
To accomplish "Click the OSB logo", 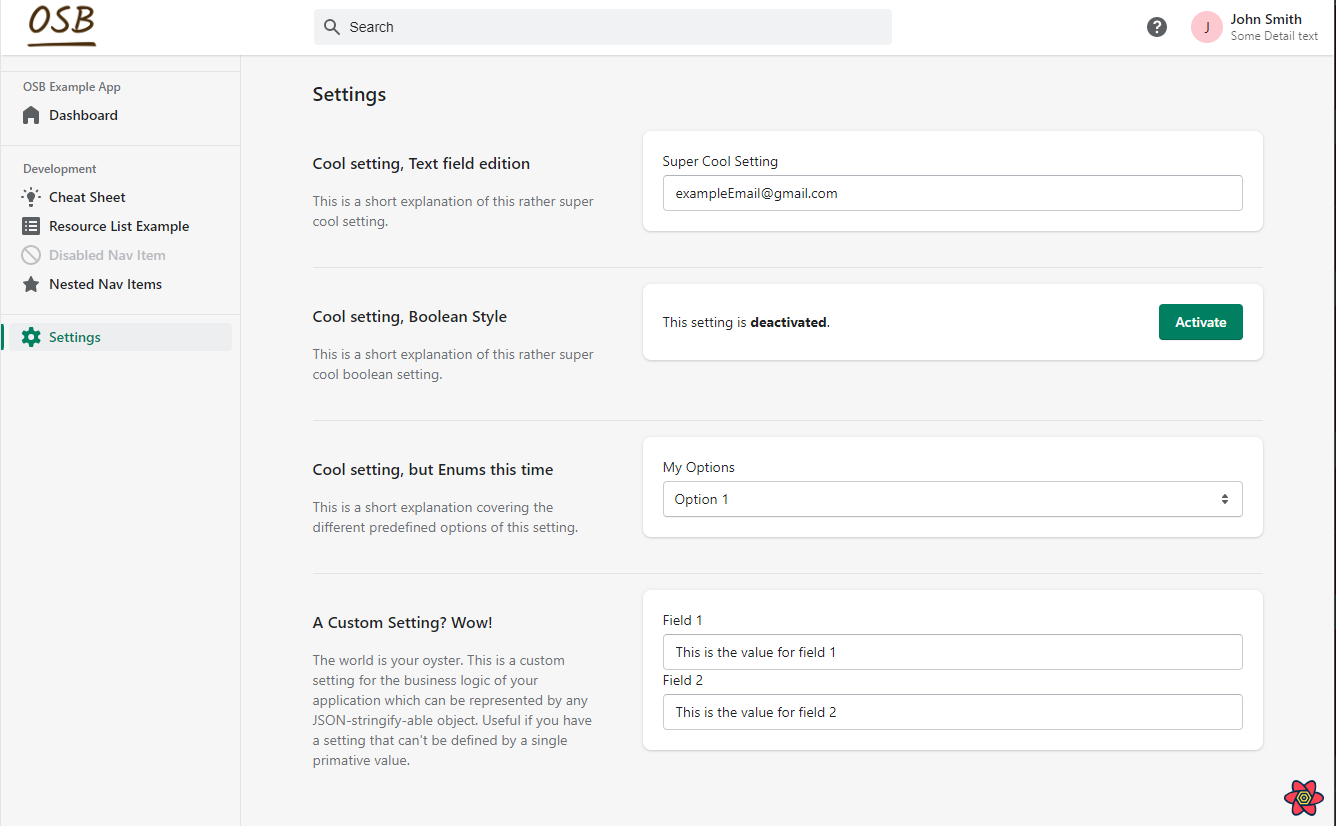I will [x=62, y=26].
